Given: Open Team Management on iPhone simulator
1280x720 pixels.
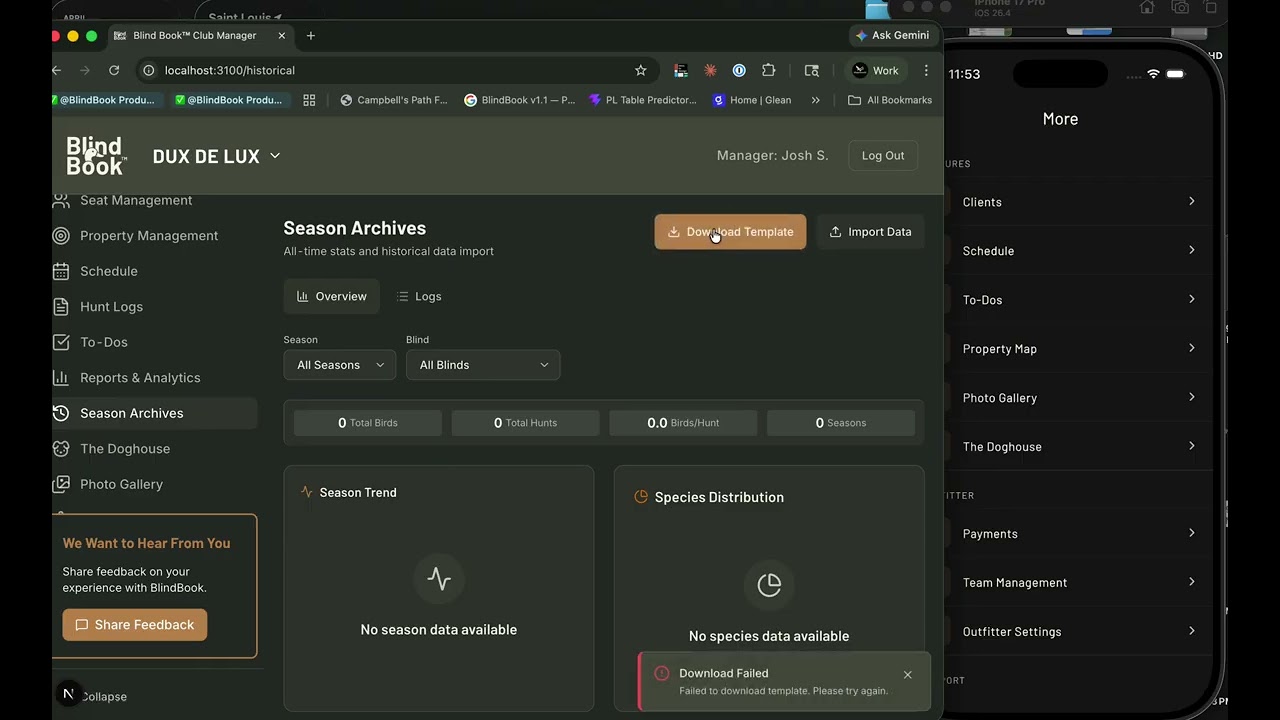Looking at the screenshot, I should pyautogui.click(x=1078, y=583).
